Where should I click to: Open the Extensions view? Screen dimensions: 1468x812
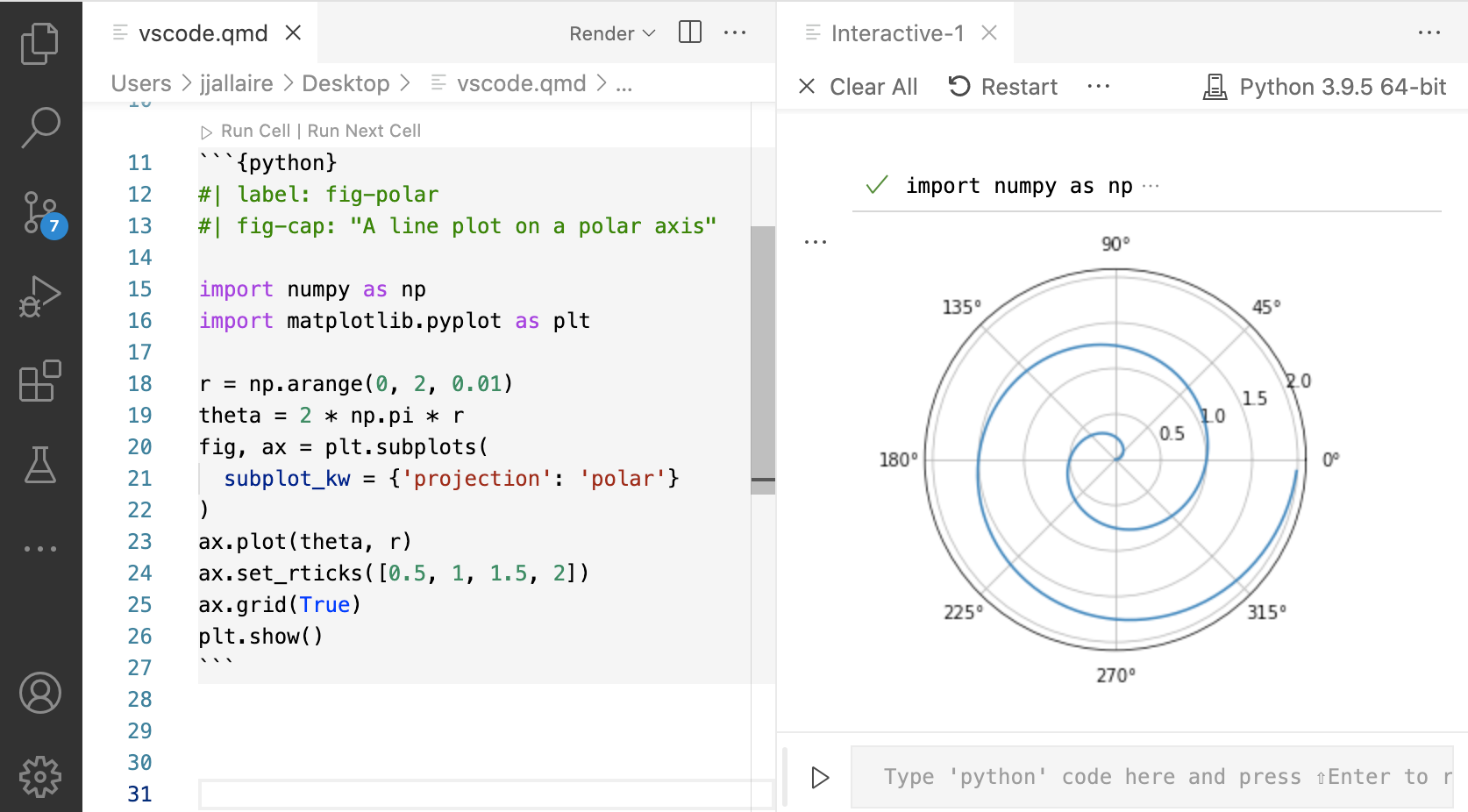click(40, 381)
